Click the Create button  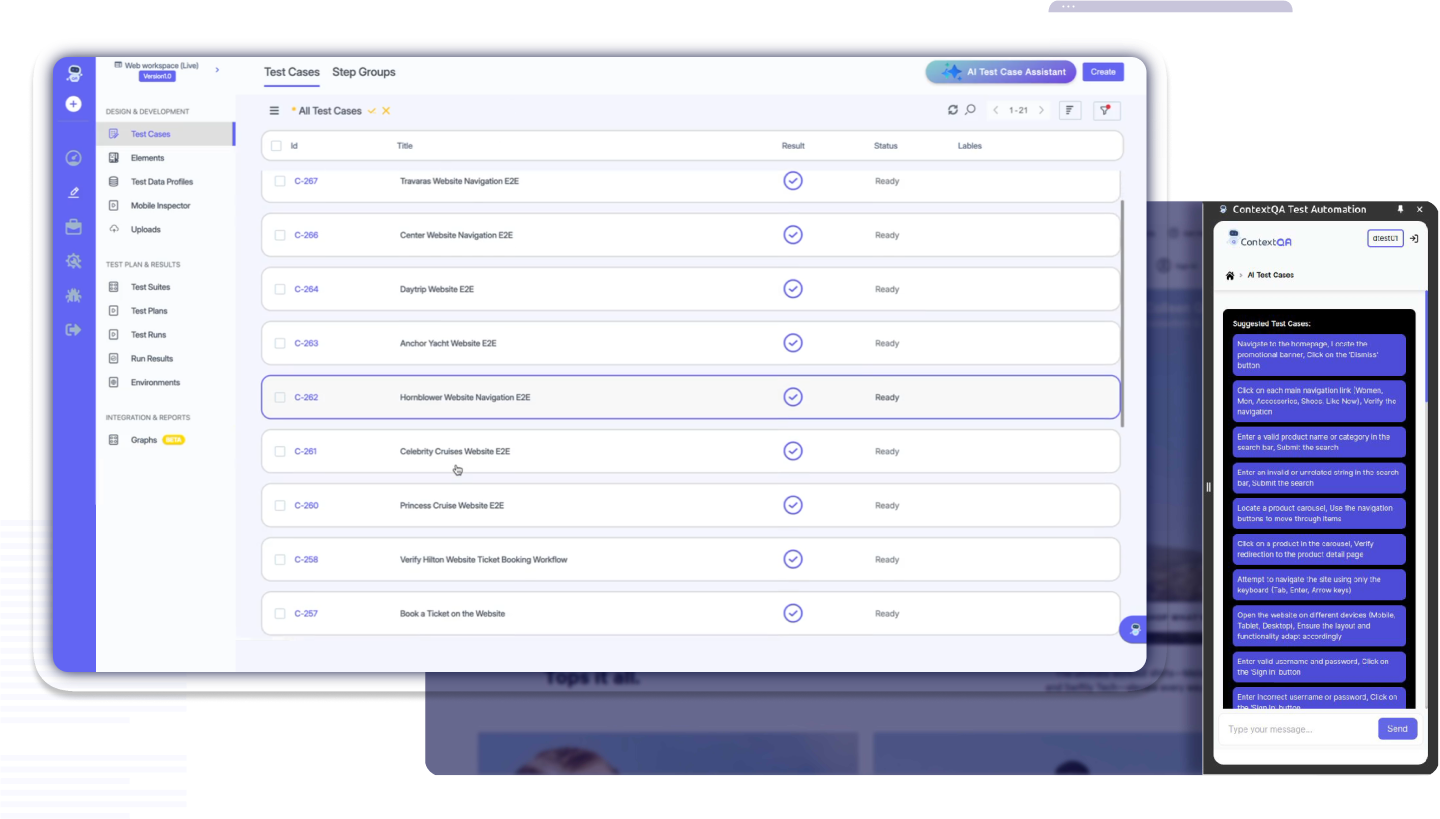click(1103, 72)
